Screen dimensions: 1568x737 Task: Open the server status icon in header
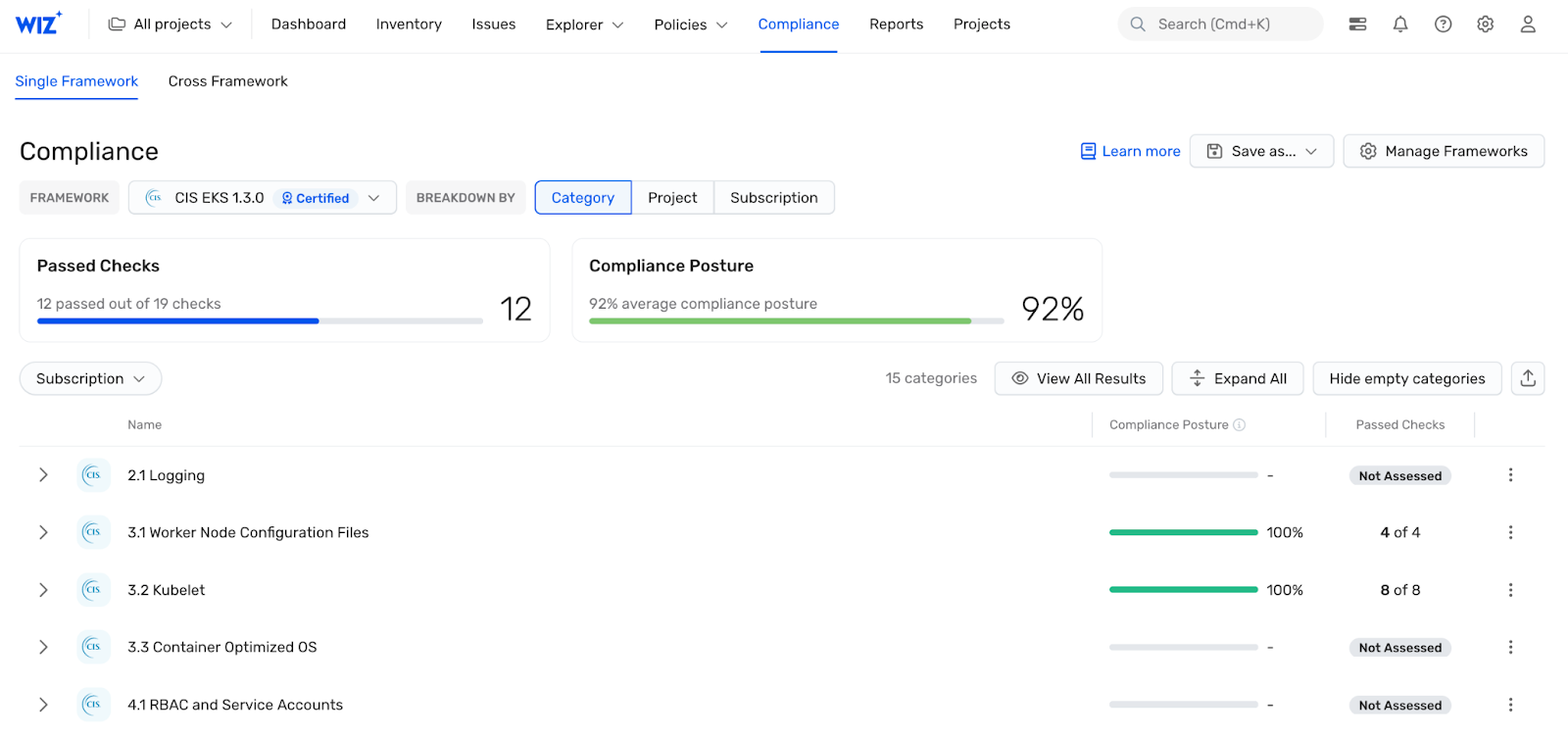[x=1357, y=25]
